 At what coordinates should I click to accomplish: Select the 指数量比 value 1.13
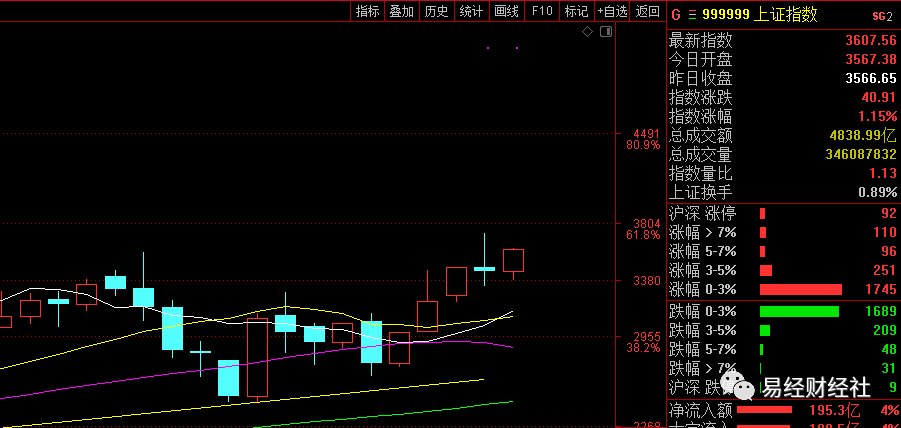tap(883, 173)
